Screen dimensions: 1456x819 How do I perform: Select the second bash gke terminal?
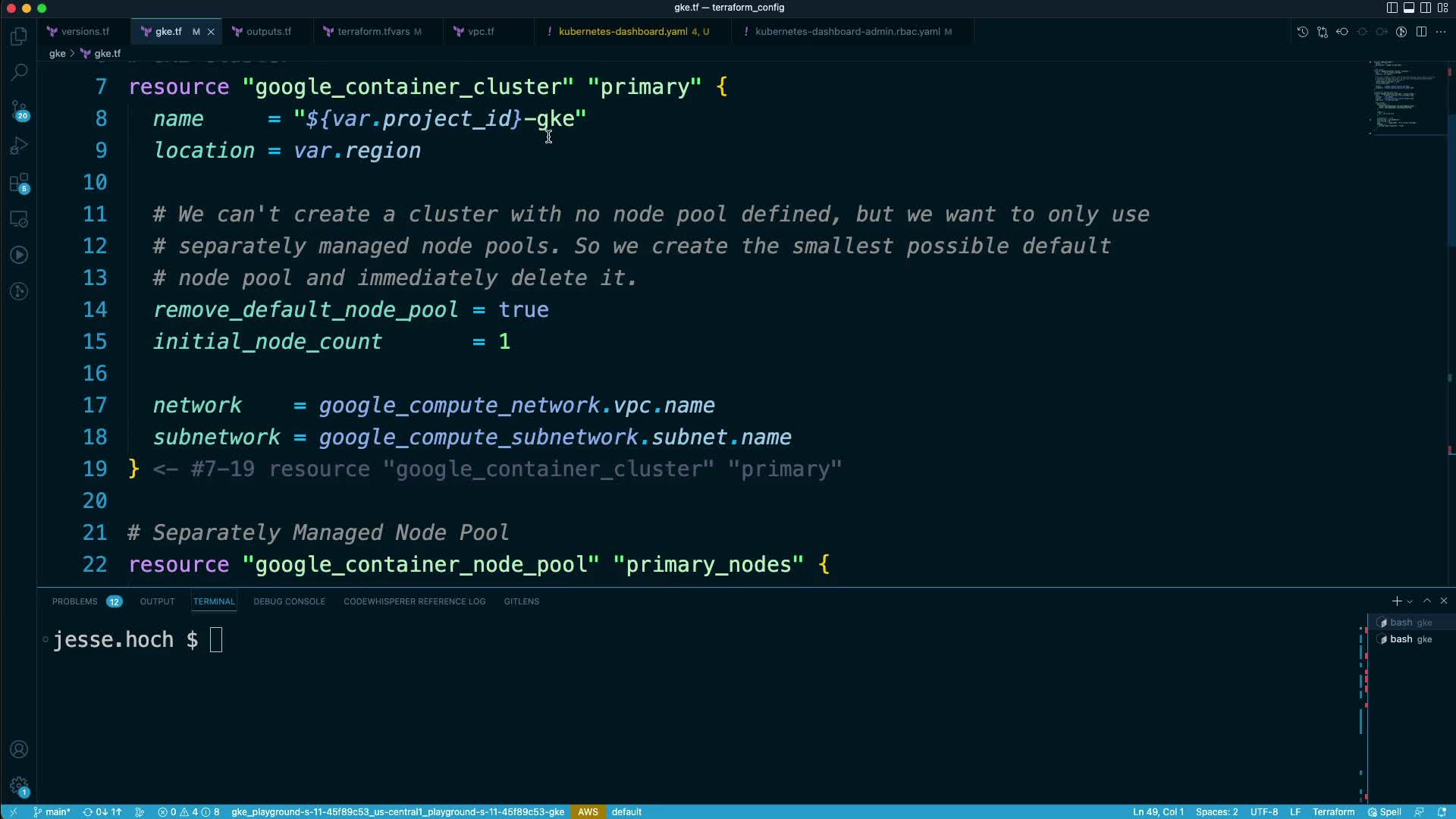[1409, 639]
